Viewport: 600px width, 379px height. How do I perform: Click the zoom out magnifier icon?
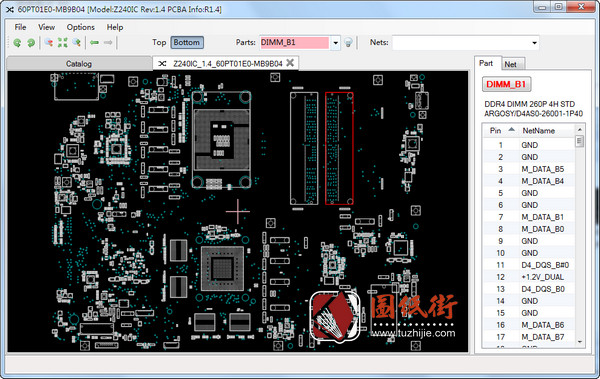(x=49, y=42)
